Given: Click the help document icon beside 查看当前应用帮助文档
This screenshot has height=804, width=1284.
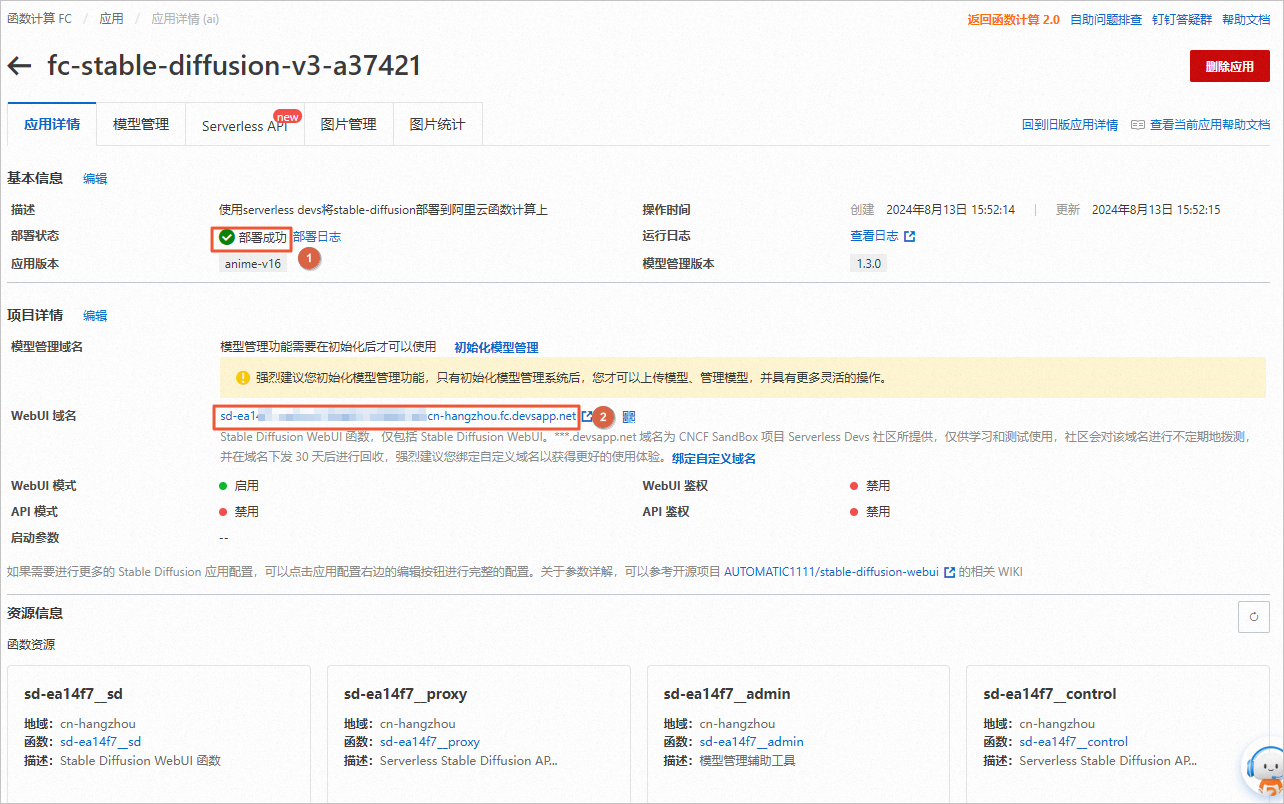Looking at the screenshot, I should tap(1137, 125).
